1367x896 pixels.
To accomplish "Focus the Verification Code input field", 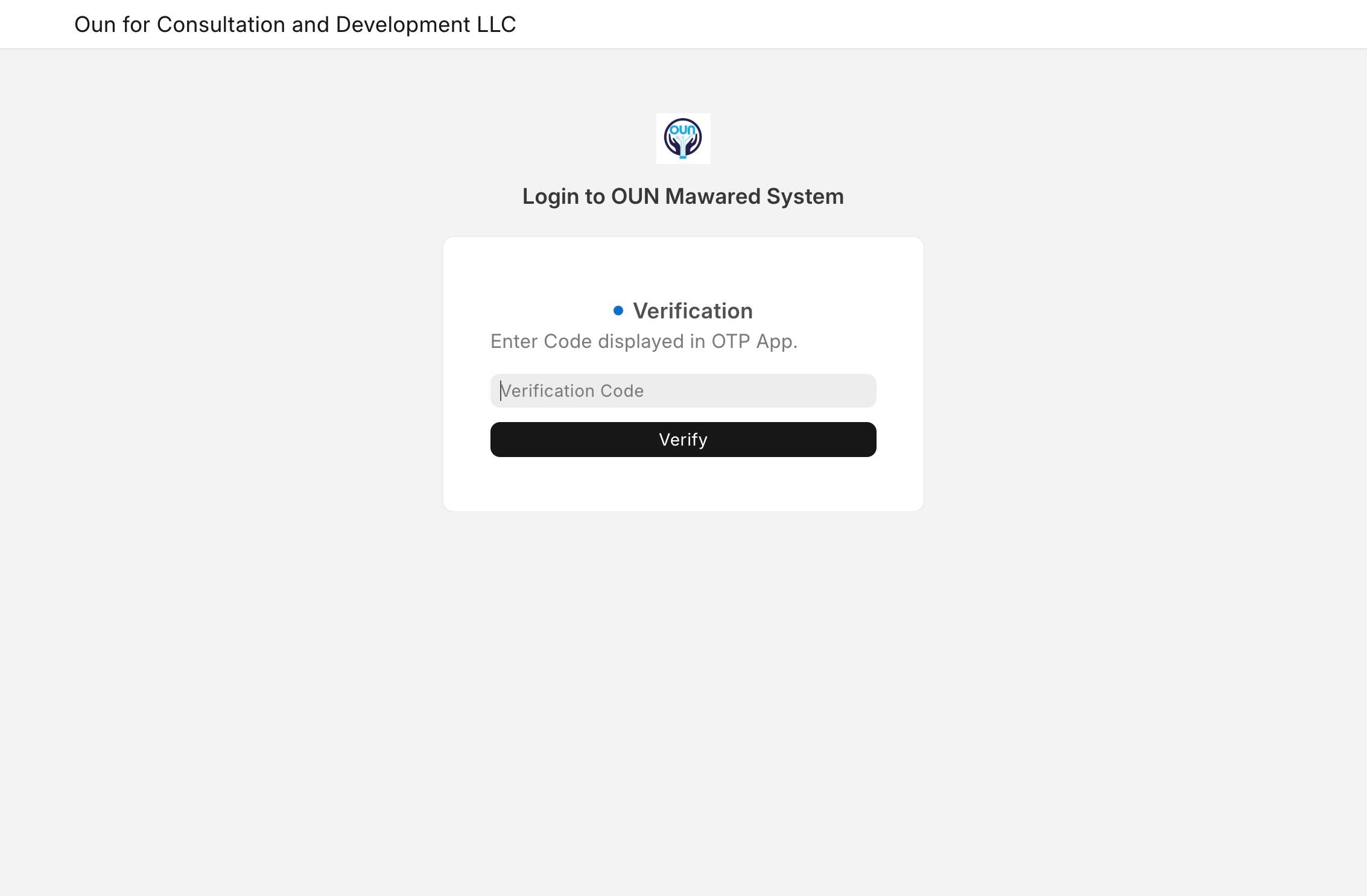I will coord(683,391).
